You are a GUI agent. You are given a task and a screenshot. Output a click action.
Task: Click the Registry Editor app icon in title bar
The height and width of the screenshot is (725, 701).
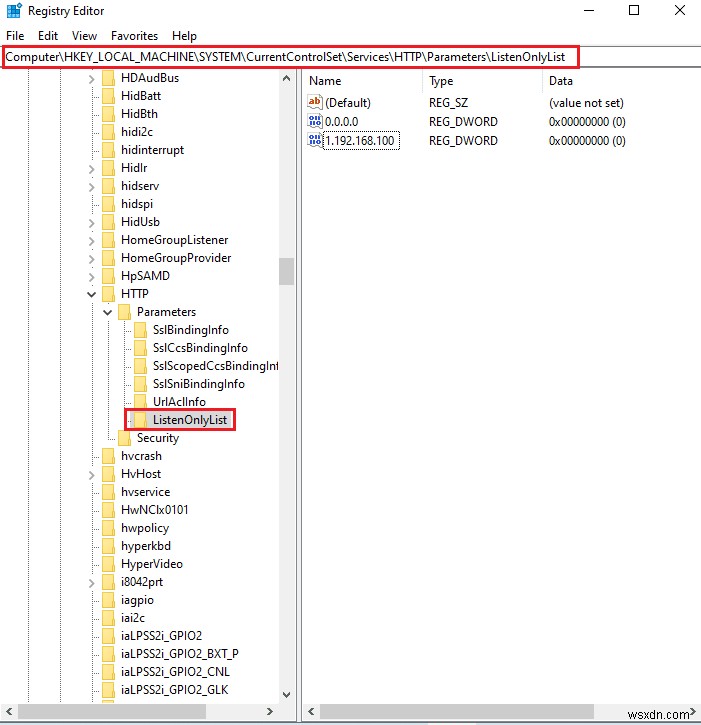click(14, 11)
